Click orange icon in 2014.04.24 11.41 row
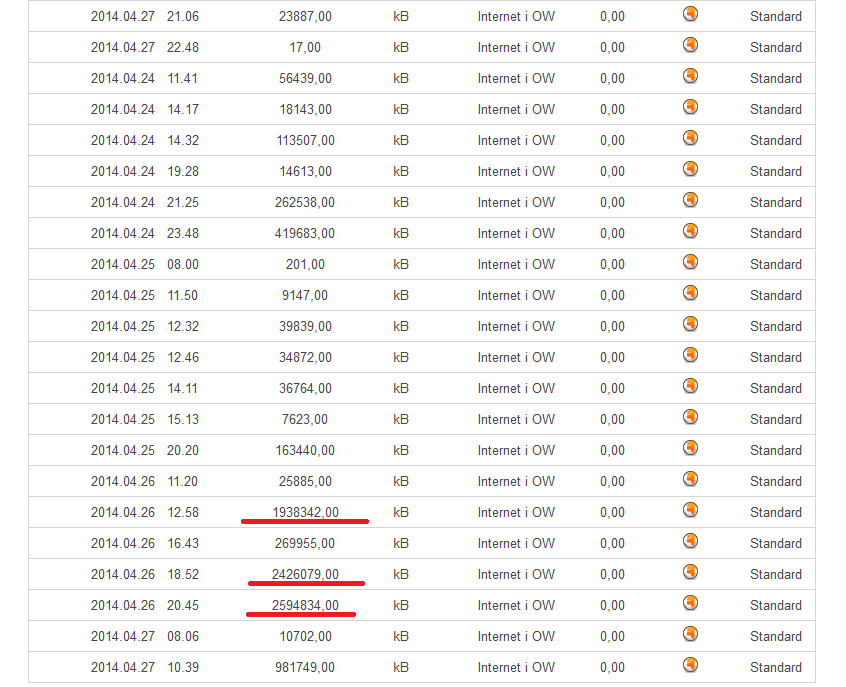The image size is (846, 687). [x=690, y=76]
